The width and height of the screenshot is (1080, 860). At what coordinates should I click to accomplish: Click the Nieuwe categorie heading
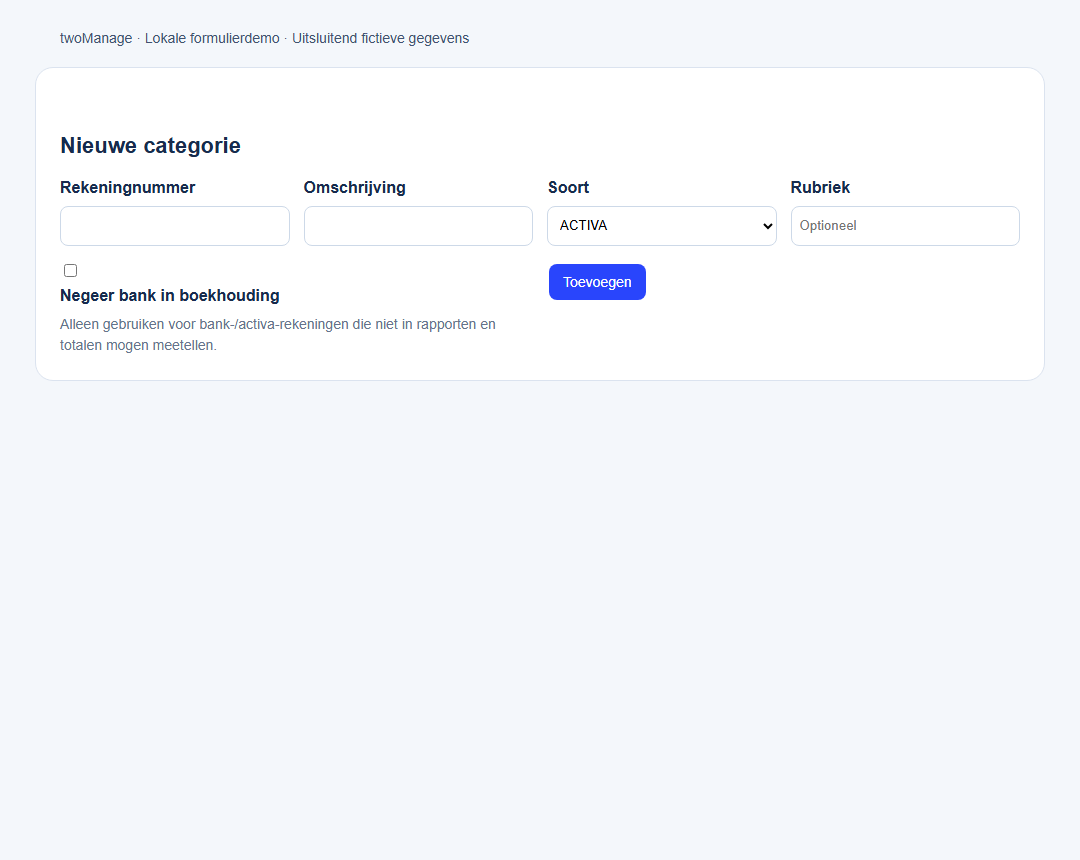[150, 145]
